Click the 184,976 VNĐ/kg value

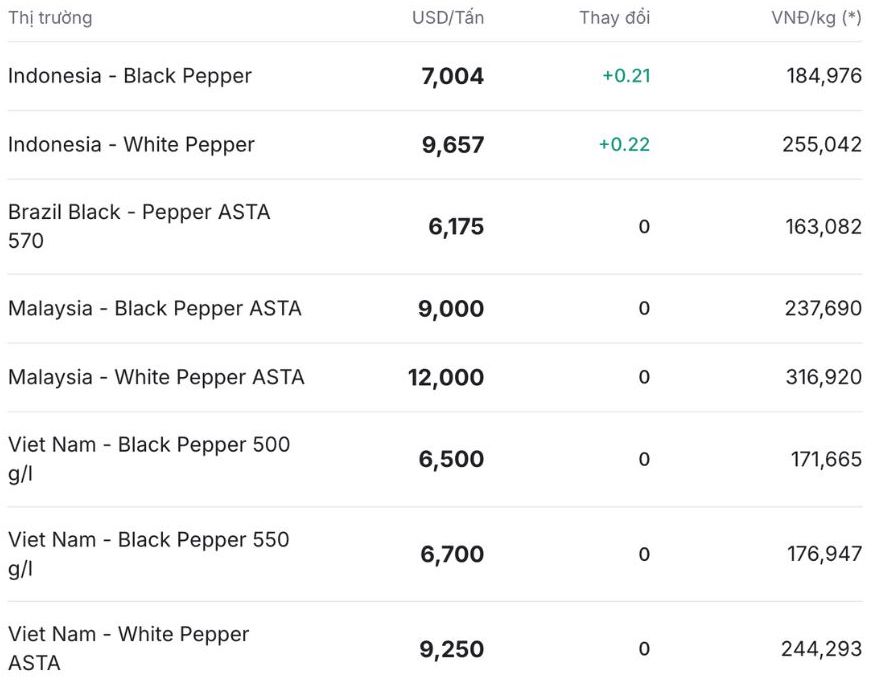click(824, 76)
